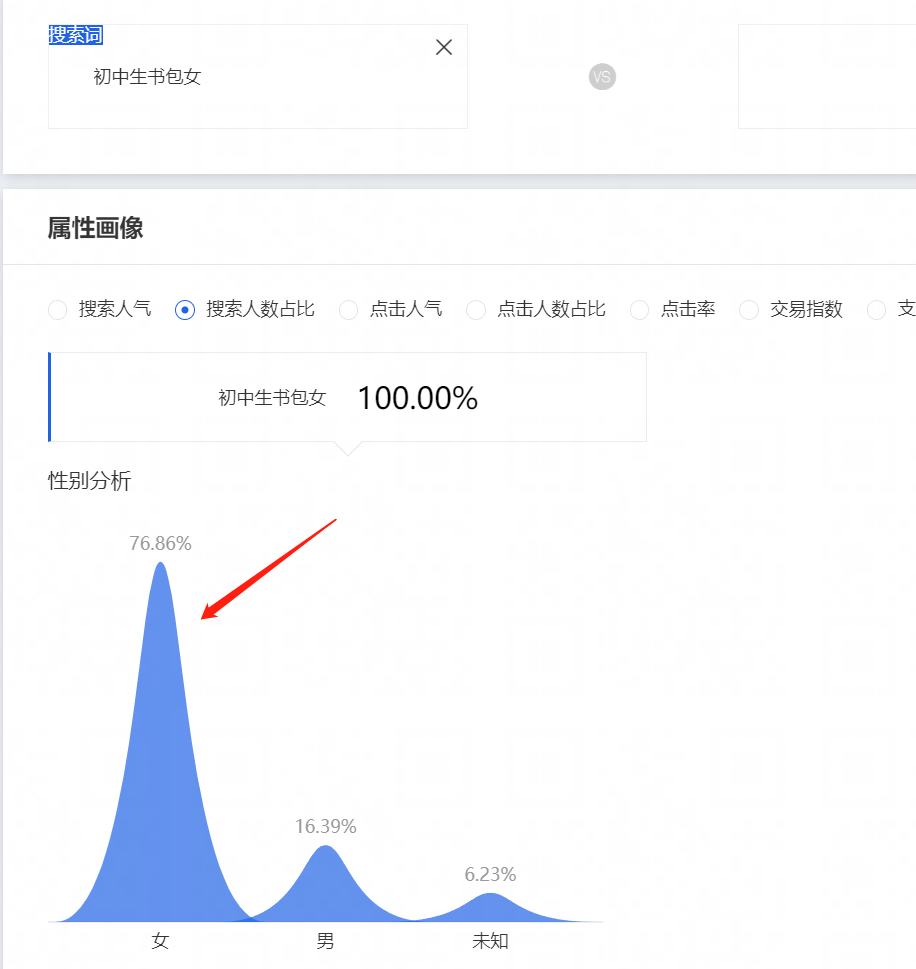
Task: Select the 点击人数占比 metric
Action: tap(477, 310)
